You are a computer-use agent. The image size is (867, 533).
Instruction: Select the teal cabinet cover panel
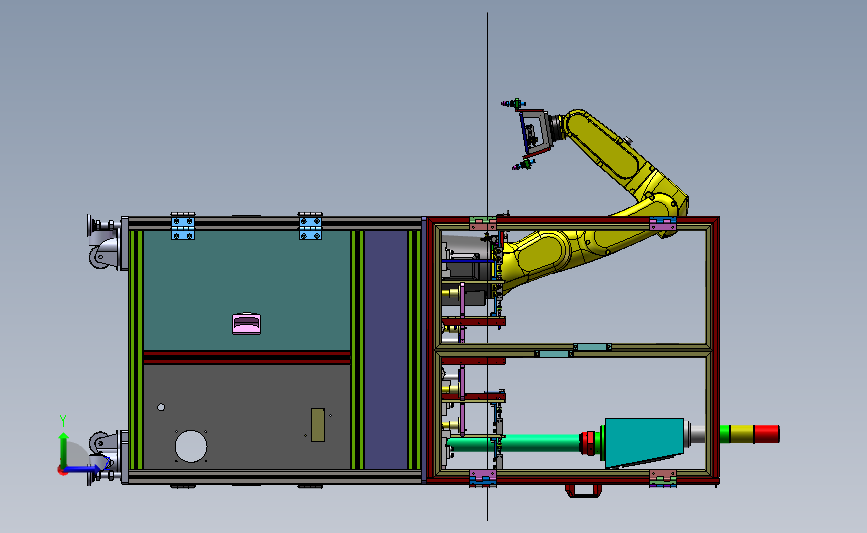point(246,290)
